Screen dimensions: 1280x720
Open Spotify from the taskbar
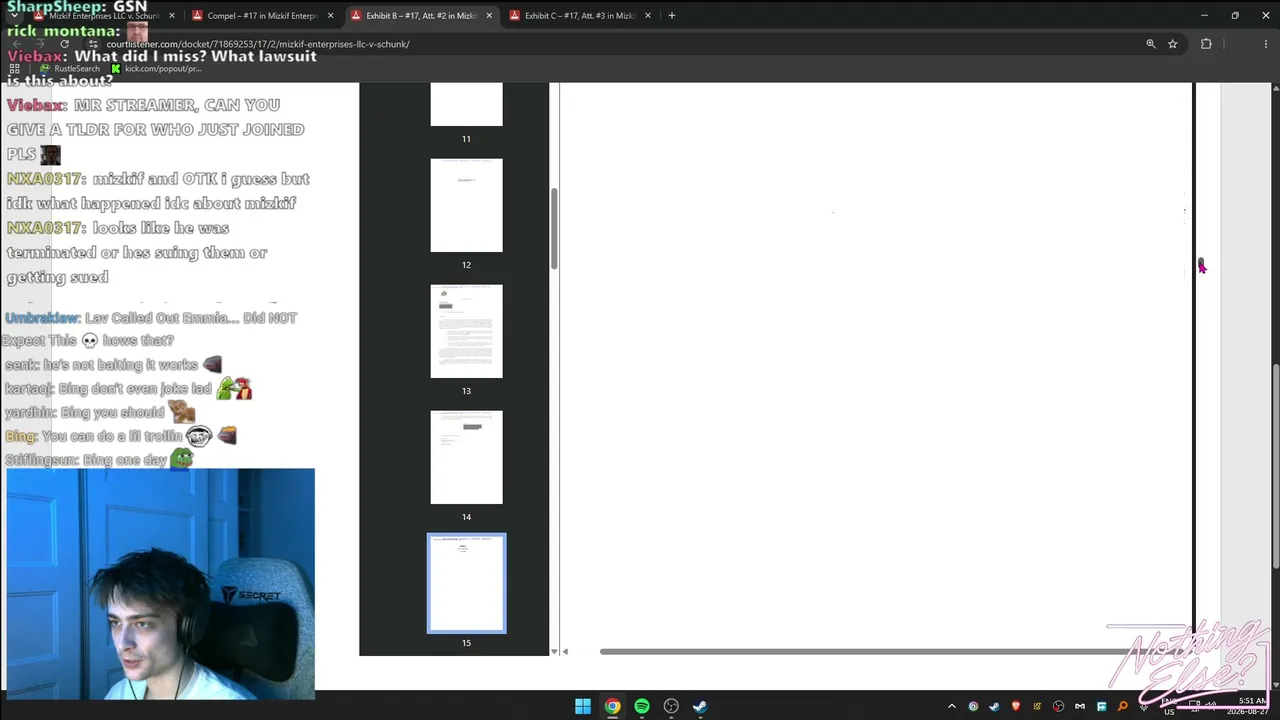pyautogui.click(x=642, y=706)
